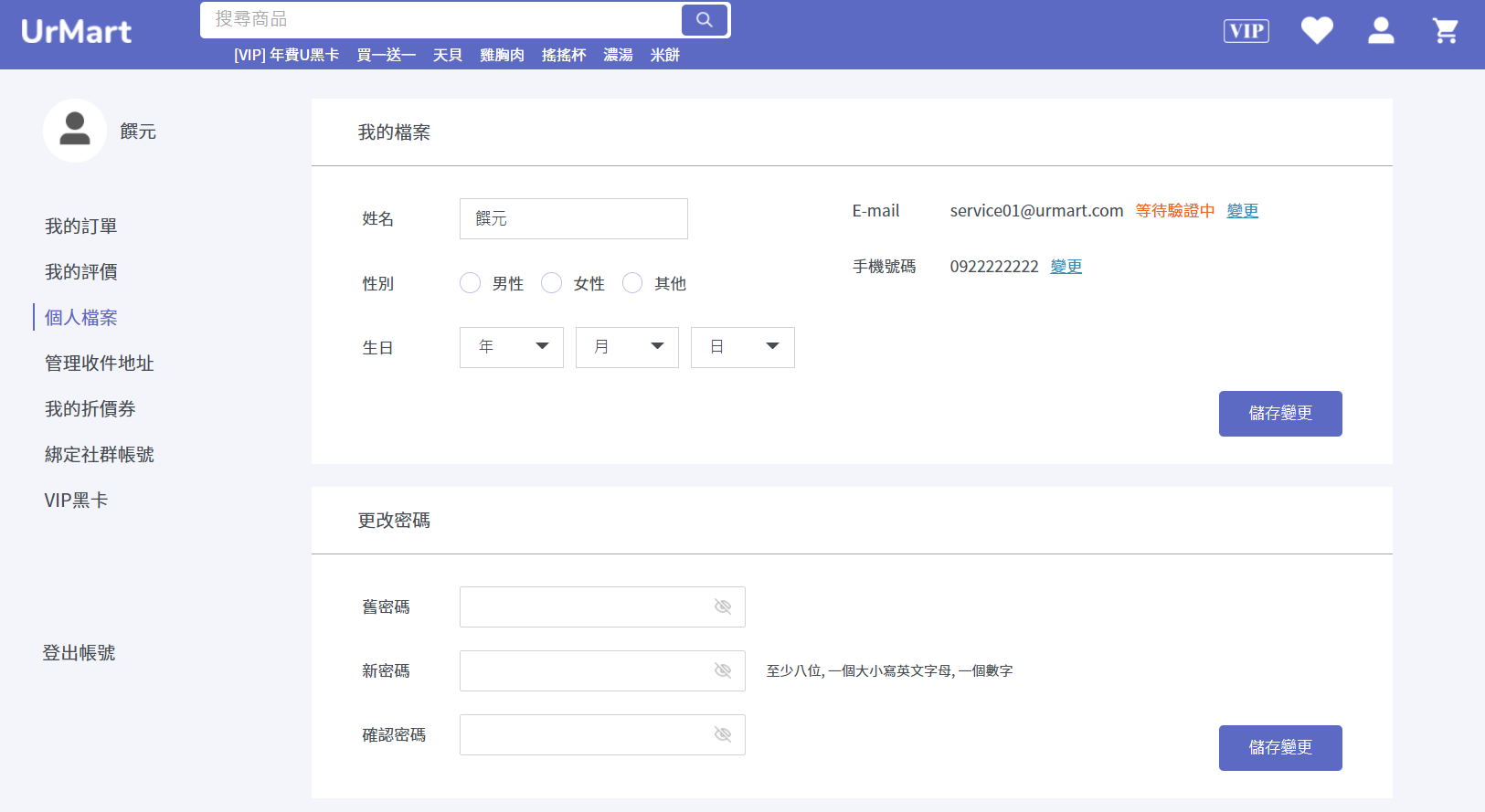Click [VIP] 年費U黑卡 keyword link
The image size is (1485, 812).
[x=287, y=55]
